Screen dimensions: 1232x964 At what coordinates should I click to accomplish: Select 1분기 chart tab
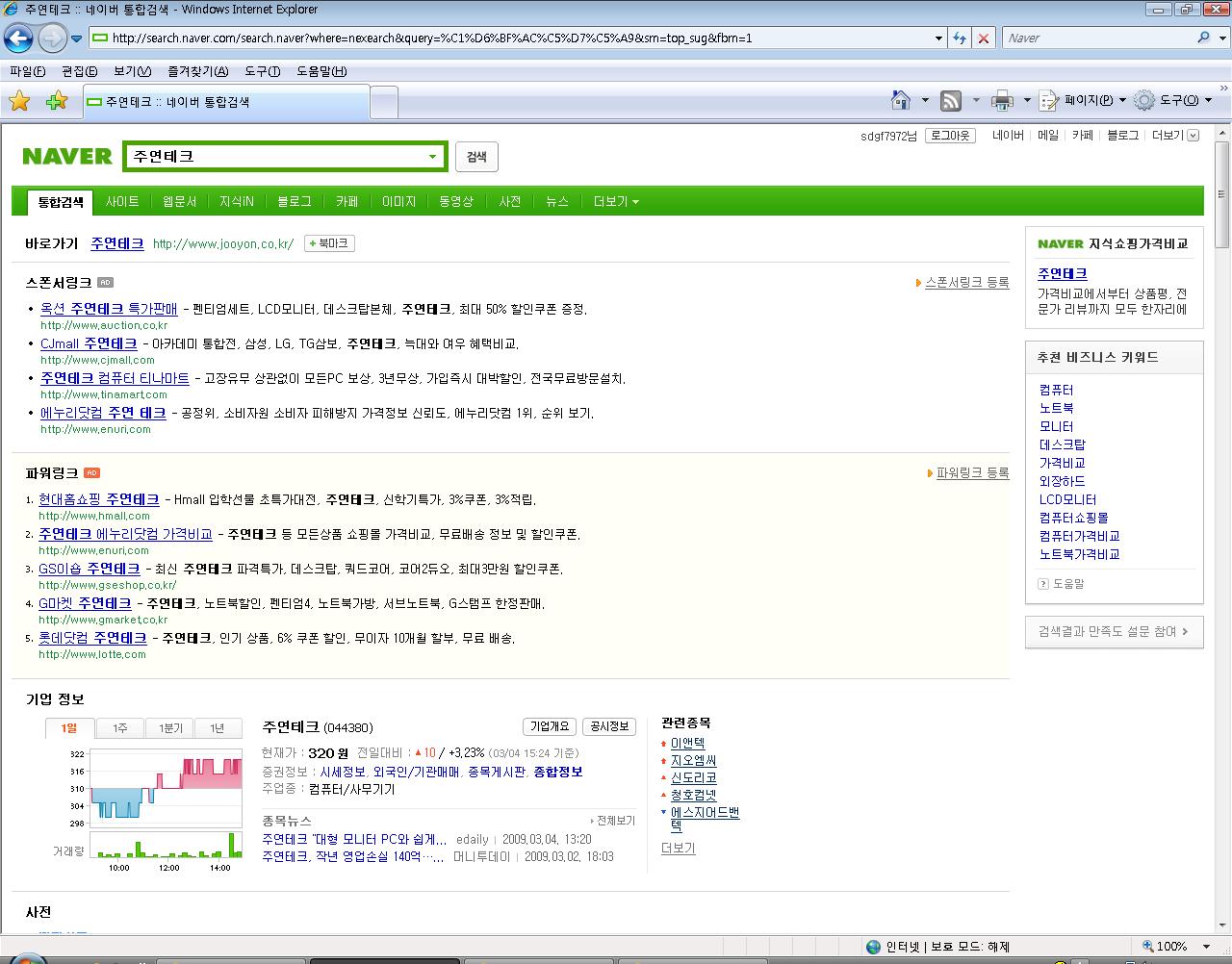pos(170,728)
